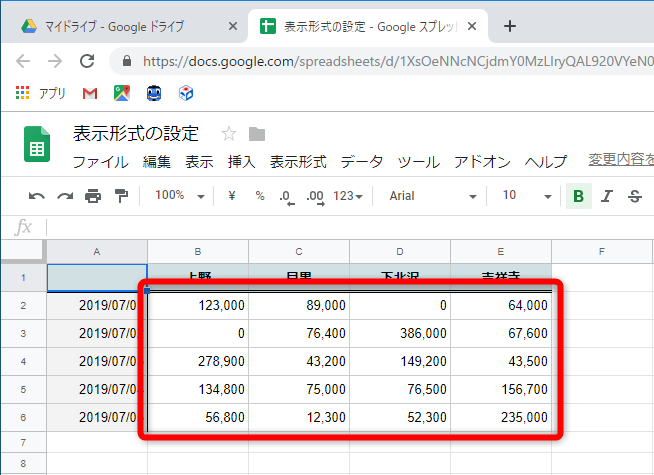
Task: Open the Arial font dropdown
Action: click(x=433, y=196)
